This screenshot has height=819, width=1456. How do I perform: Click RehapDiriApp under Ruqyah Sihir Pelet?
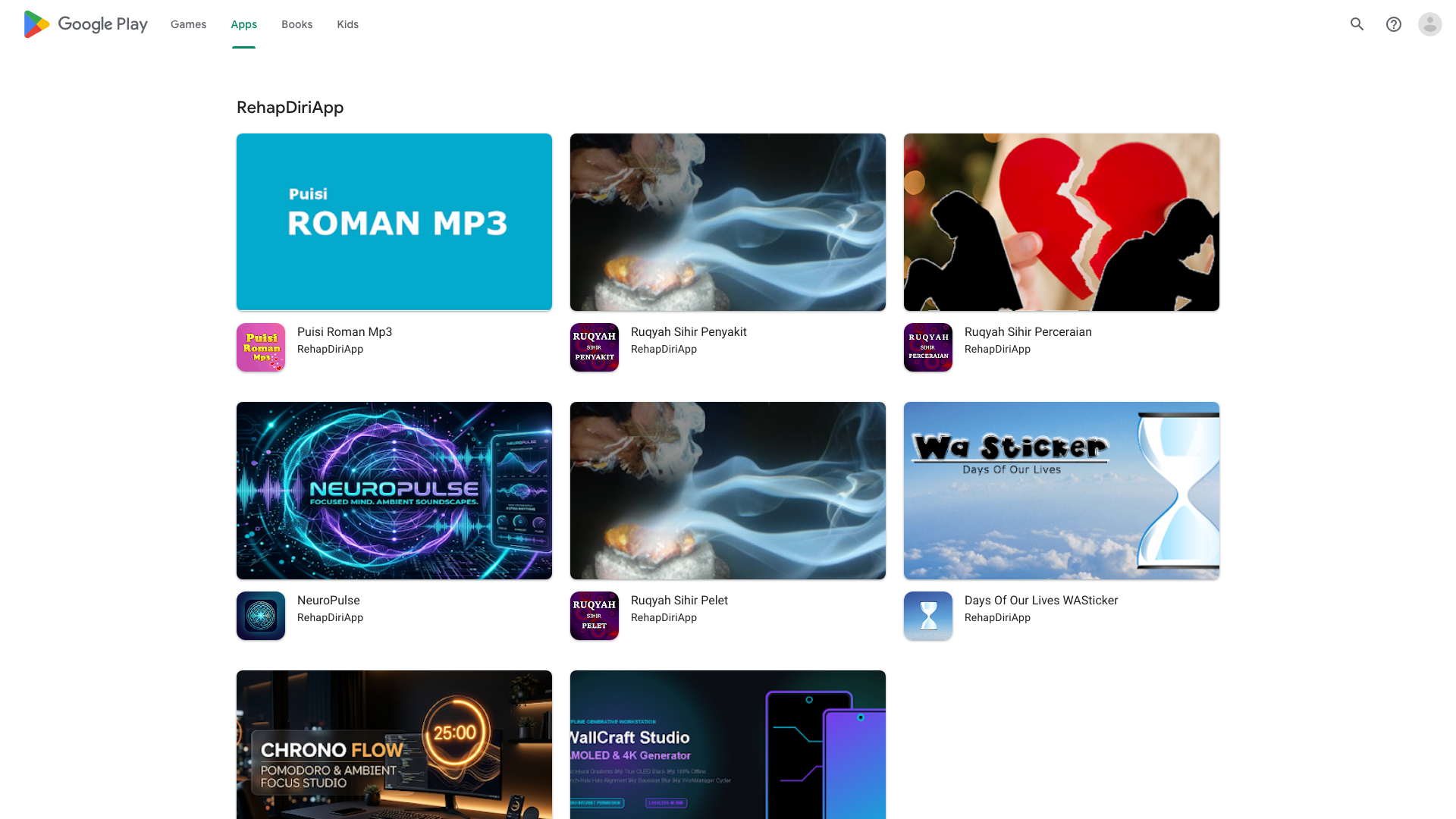664,618
